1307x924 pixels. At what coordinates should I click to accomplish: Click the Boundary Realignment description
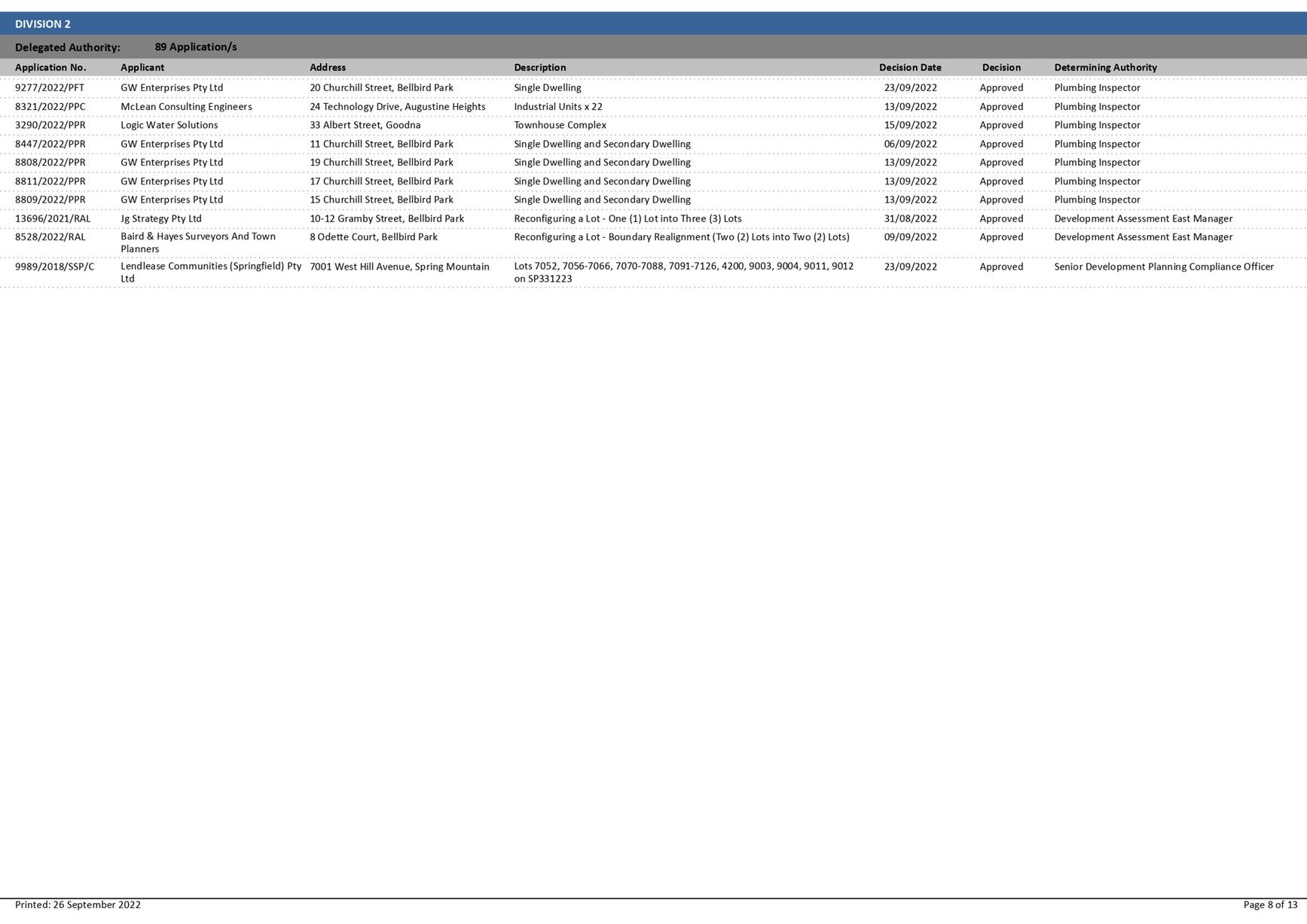[x=682, y=237]
